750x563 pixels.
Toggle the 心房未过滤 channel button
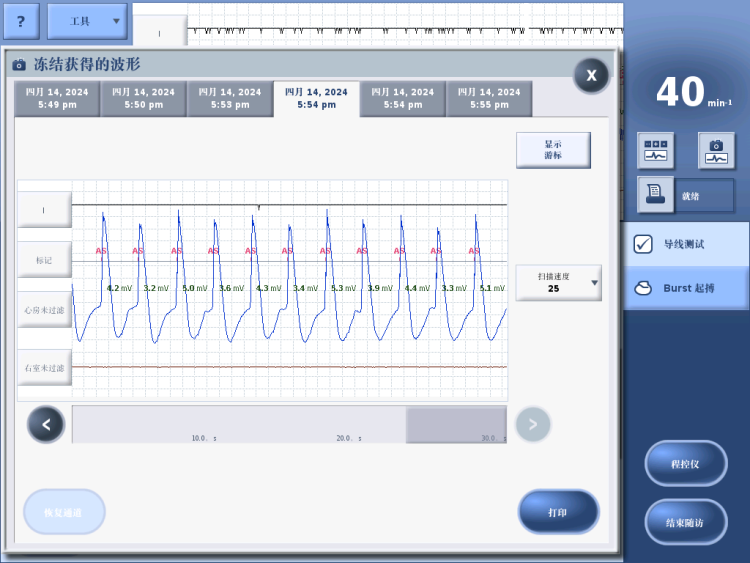[44, 310]
